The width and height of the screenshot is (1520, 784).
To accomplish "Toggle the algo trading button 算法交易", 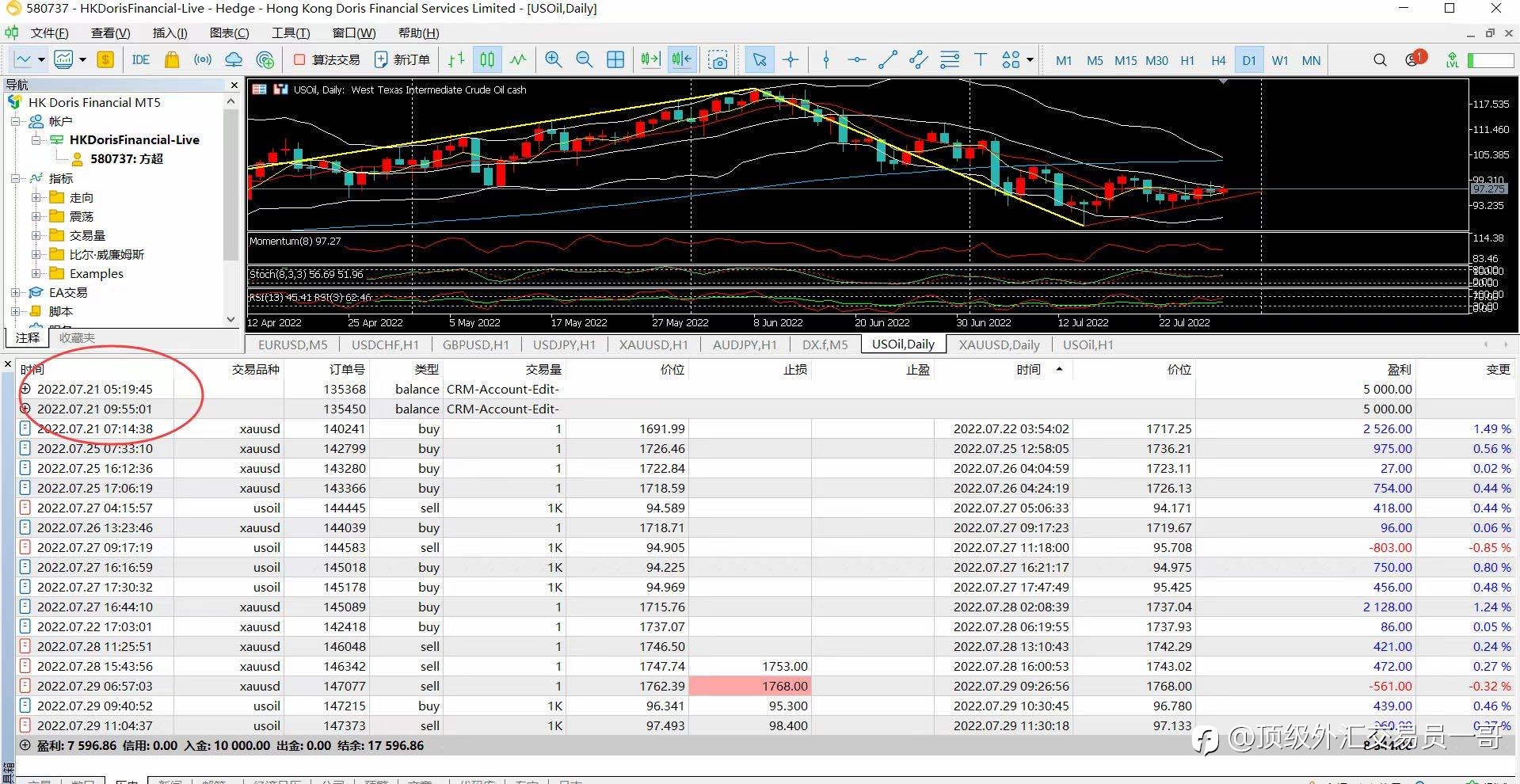I will click(326, 59).
